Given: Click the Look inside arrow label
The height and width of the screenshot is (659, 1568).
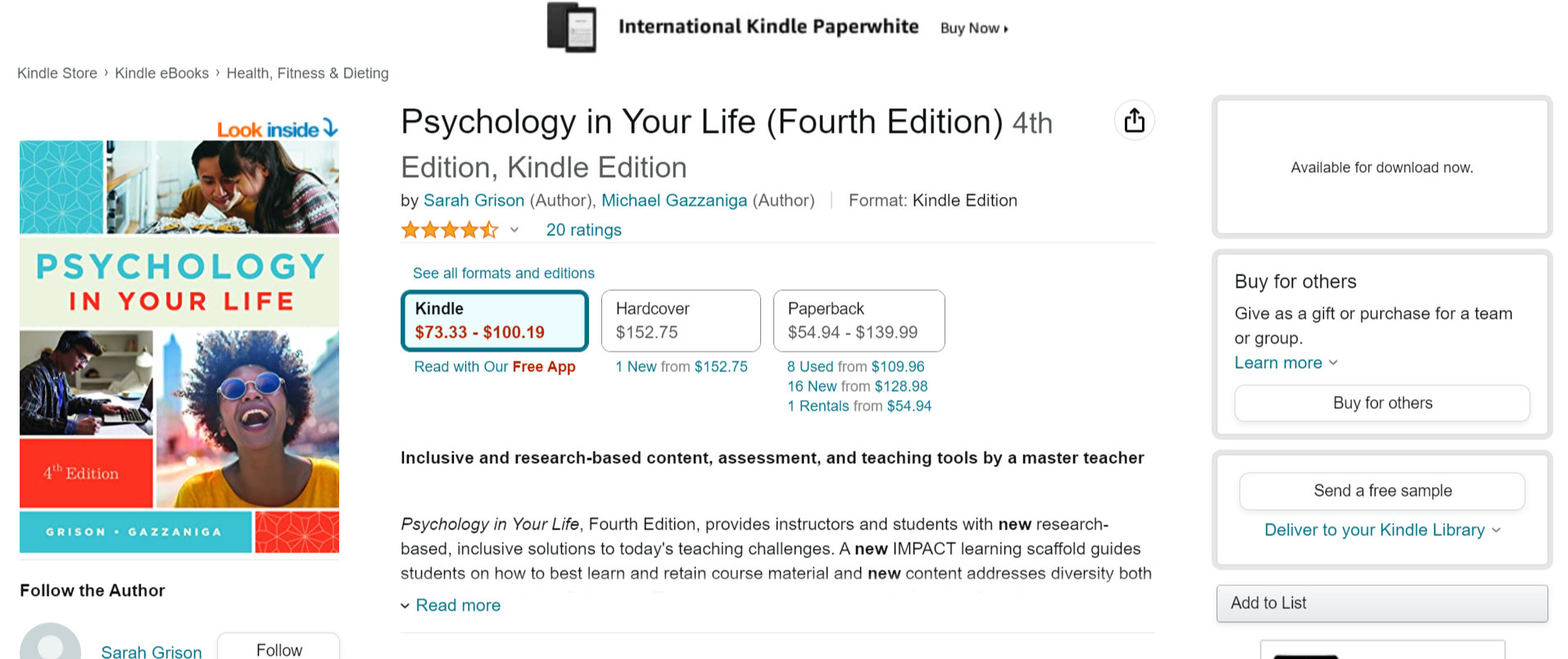Looking at the screenshot, I should pyautogui.click(x=277, y=129).
